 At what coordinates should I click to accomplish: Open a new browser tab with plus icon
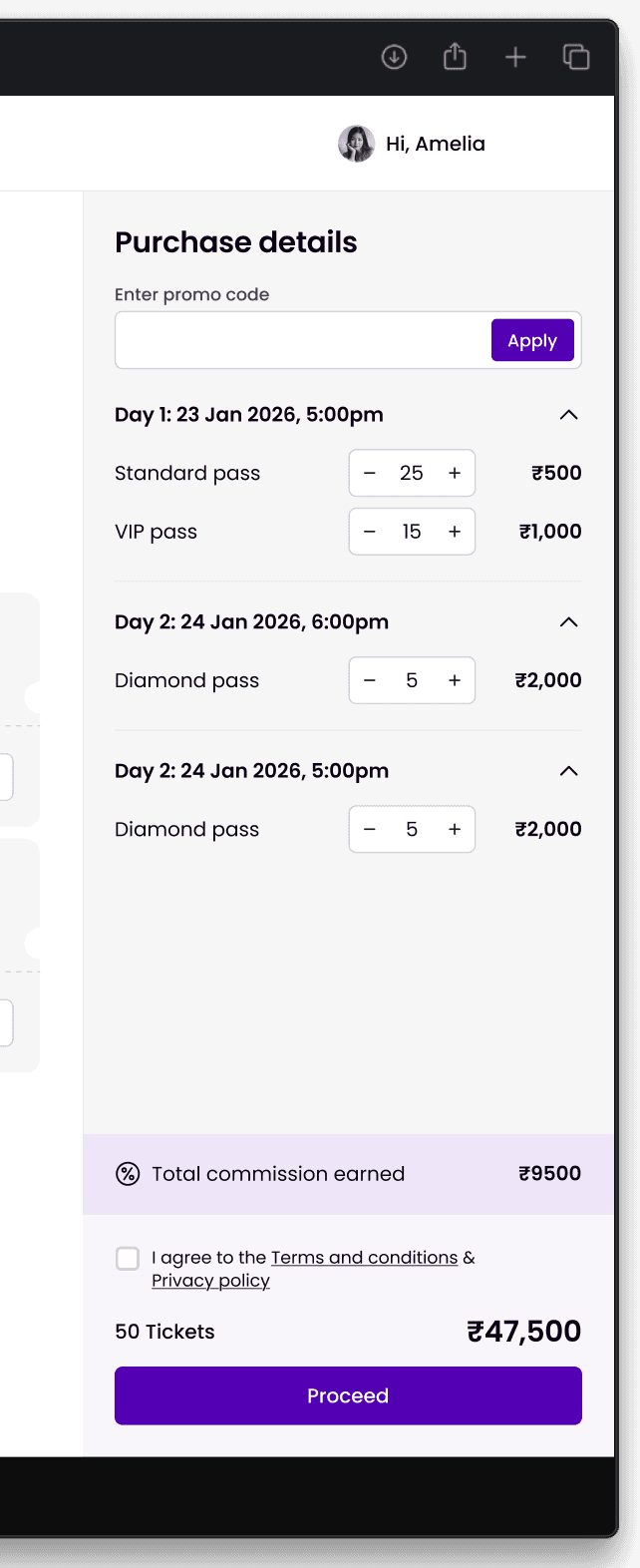(515, 57)
